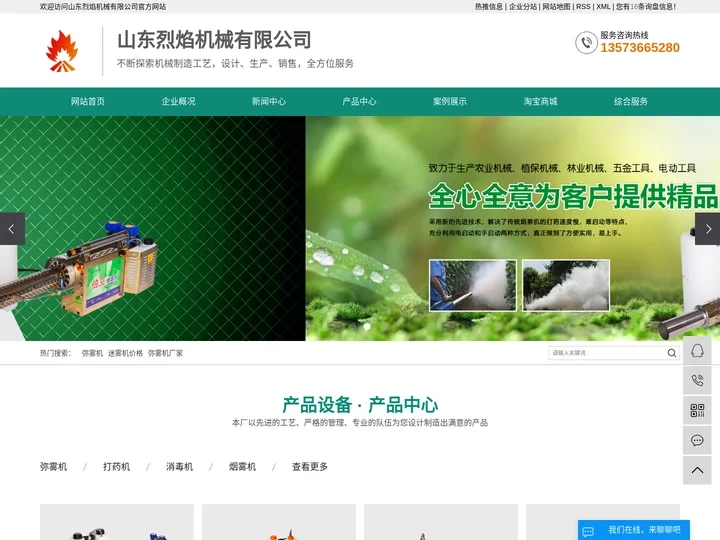Open the phone contact sidebar icon
The height and width of the screenshot is (540, 720).
[697, 380]
